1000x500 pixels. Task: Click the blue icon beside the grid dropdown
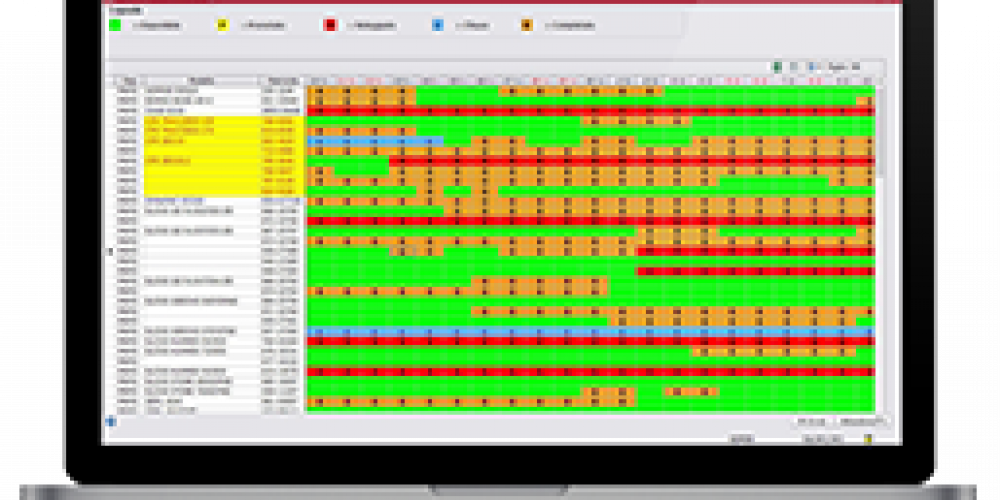tap(811, 67)
